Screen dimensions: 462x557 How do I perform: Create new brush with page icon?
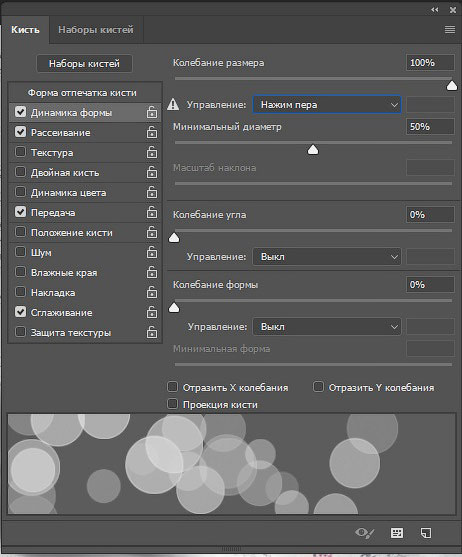(x=426, y=533)
